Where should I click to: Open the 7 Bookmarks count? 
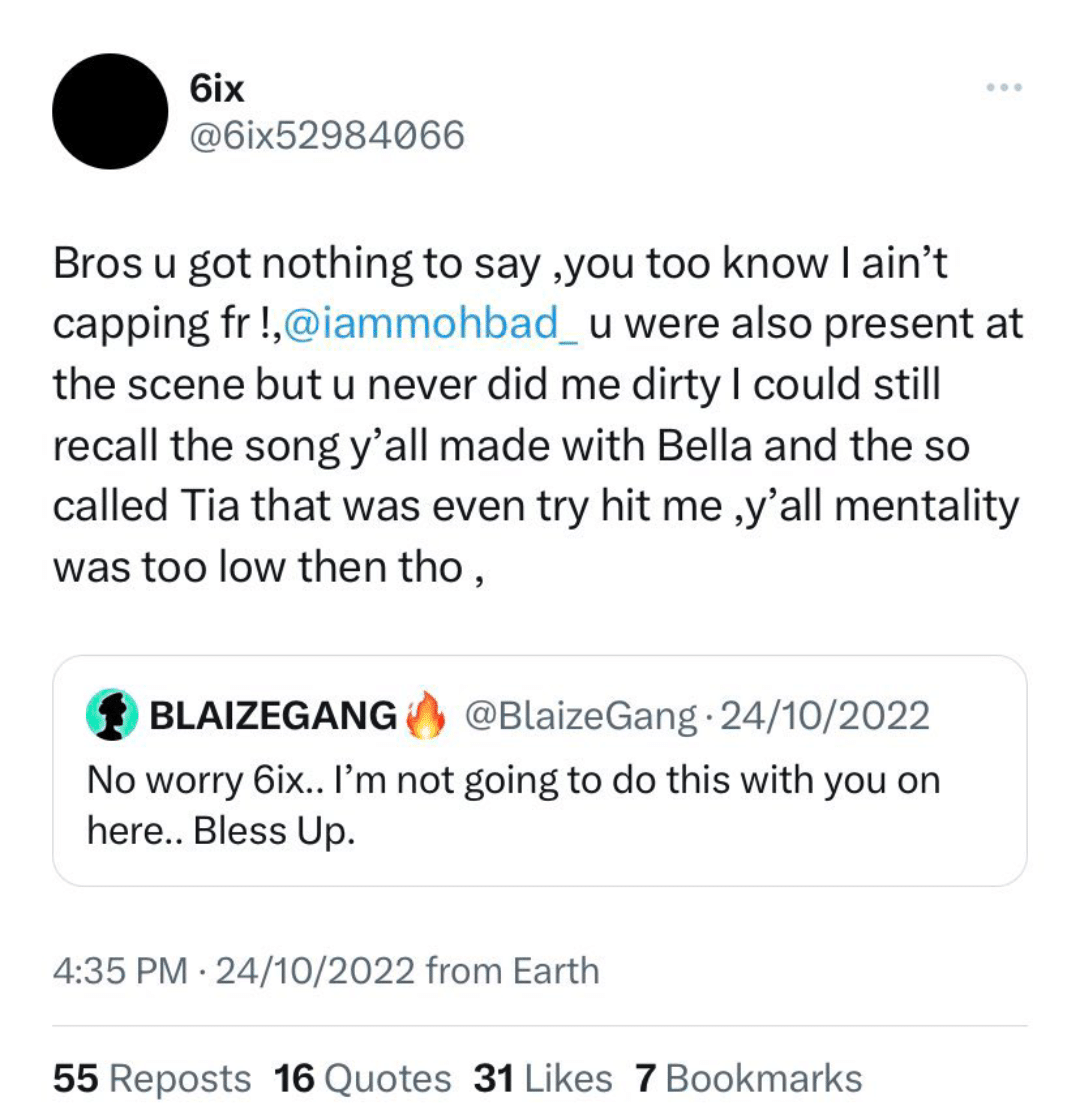[748, 1078]
